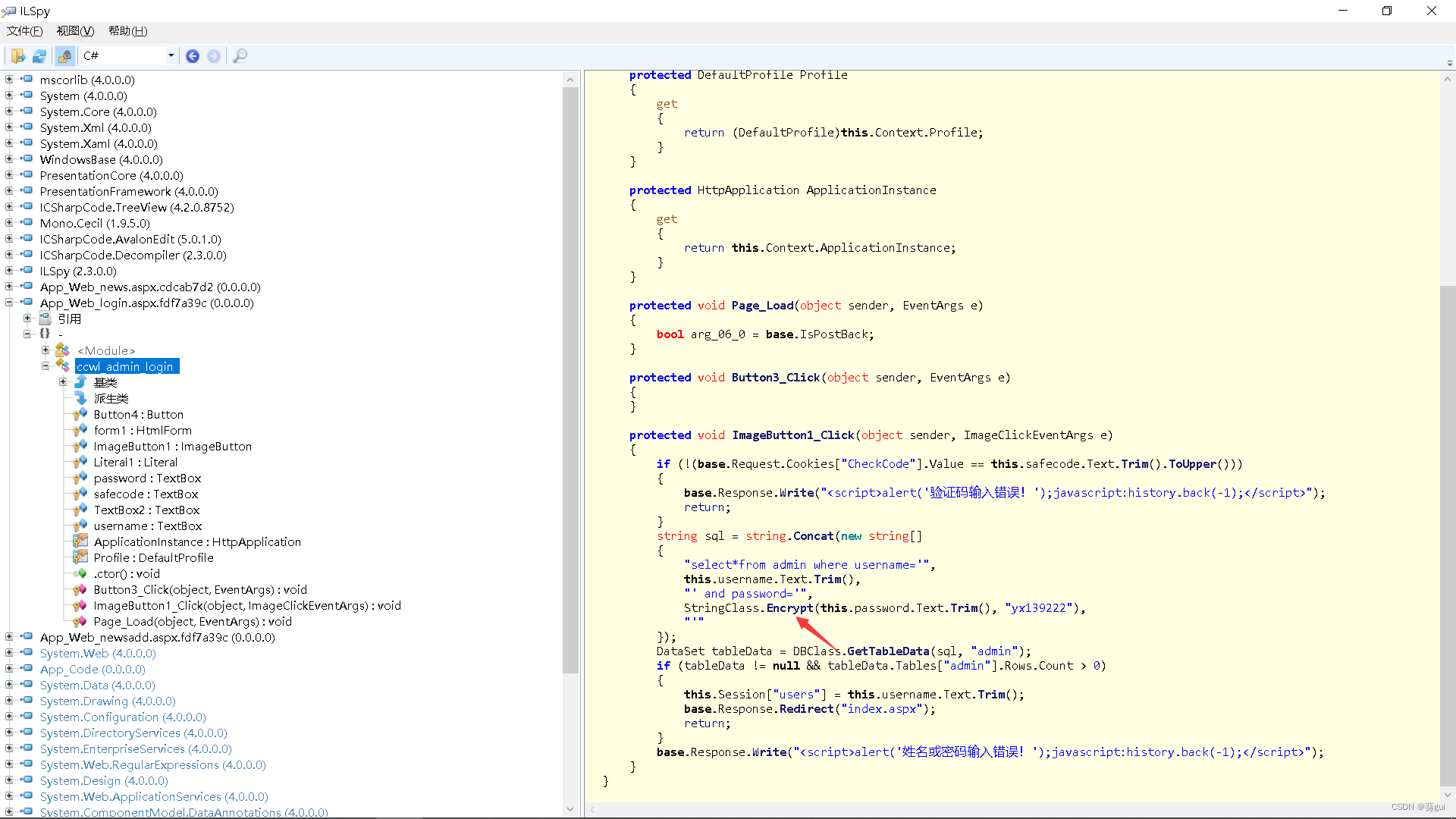1456x819 pixels.
Task: Select System.Drawing (4.0.0.0) assembly
Action: (x=108, y=701)
